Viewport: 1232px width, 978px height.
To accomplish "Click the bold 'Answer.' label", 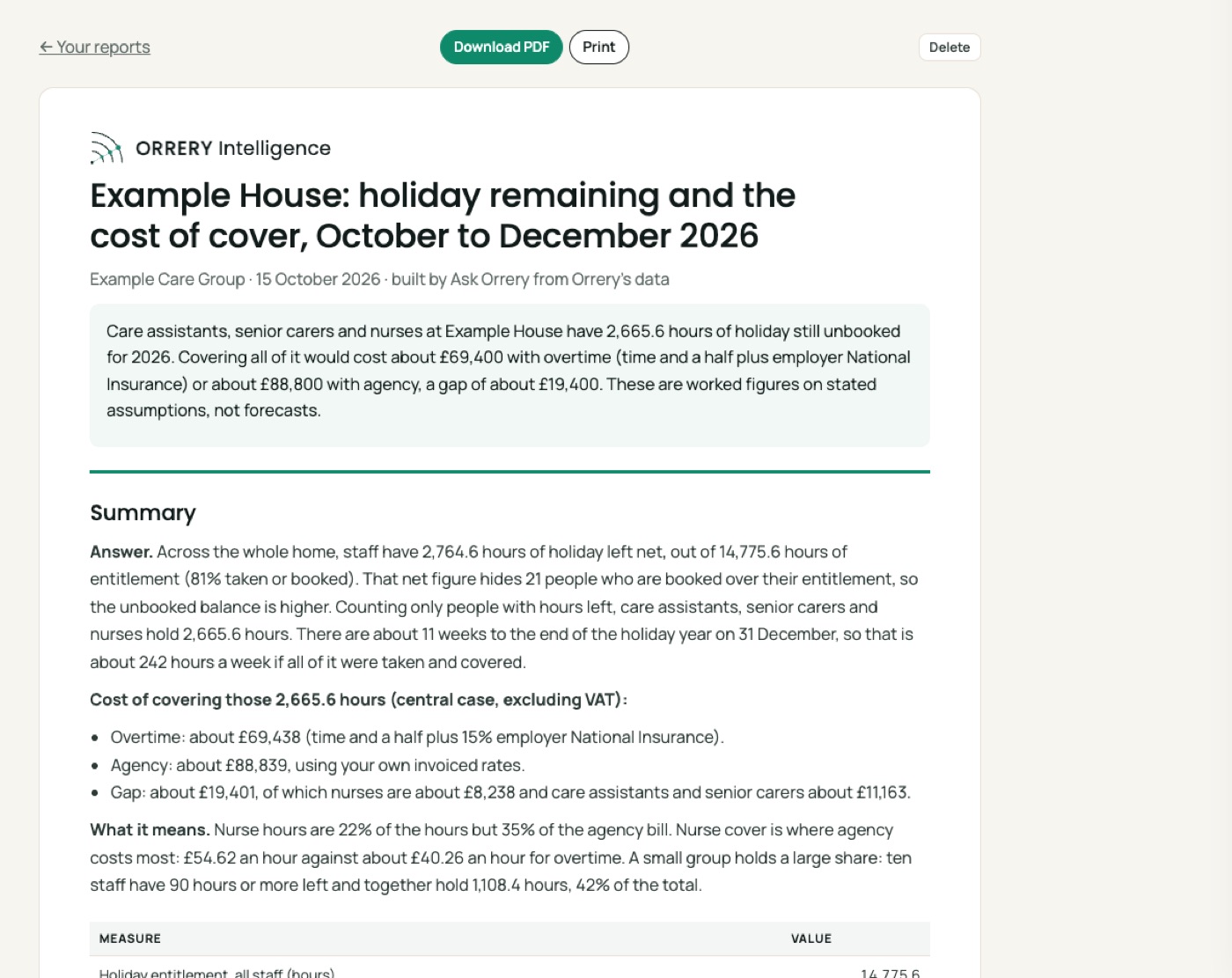I will tap(121, 552).
